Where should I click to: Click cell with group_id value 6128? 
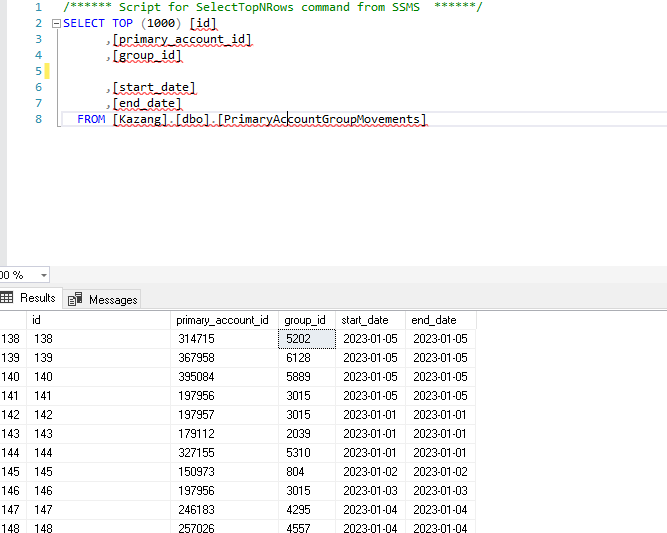298,358
